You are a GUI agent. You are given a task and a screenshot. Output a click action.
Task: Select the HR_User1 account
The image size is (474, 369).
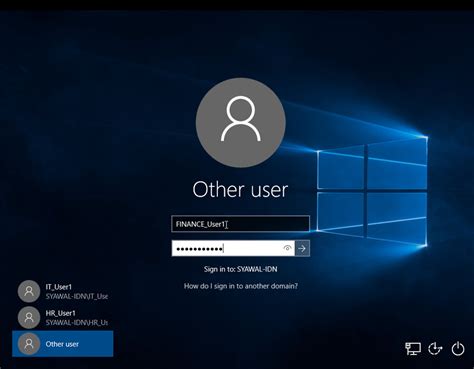click(63, 317)
